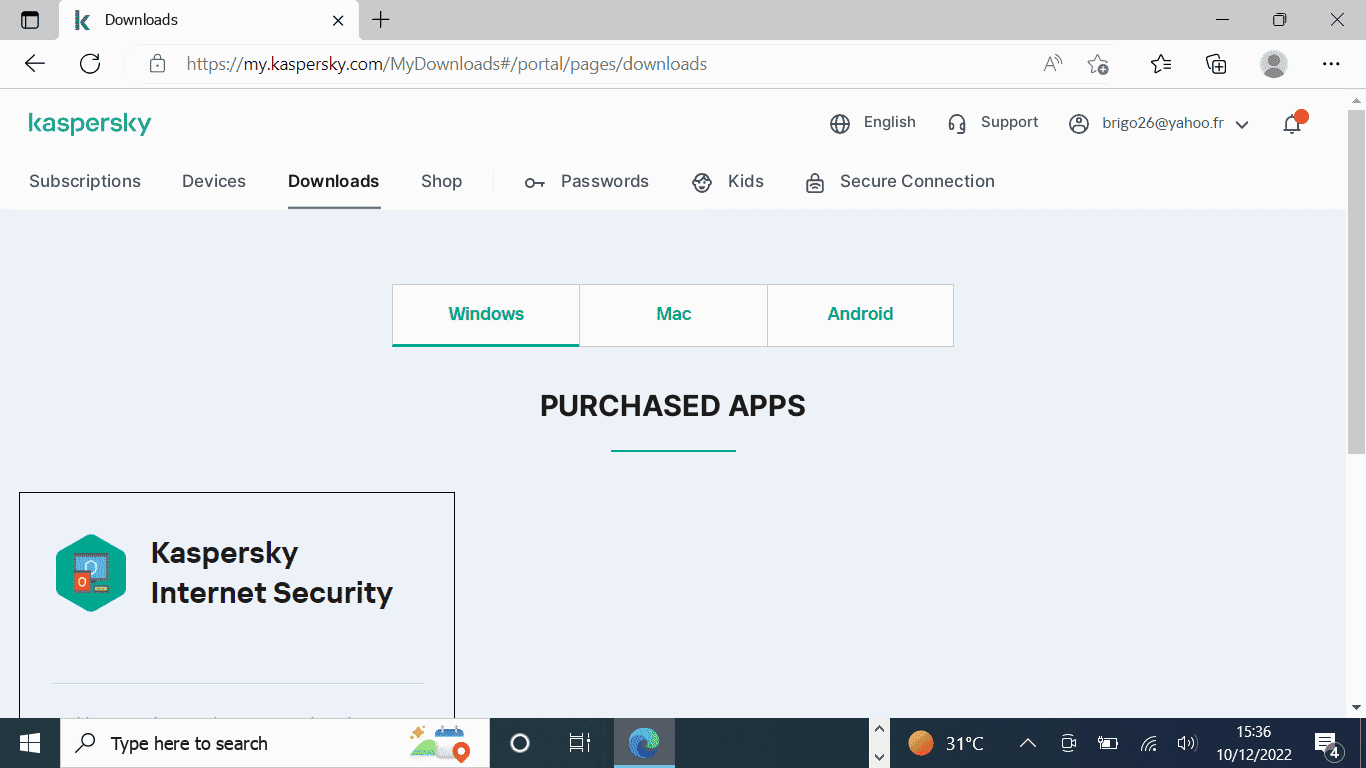Go to the Kids section

[728, 182]
